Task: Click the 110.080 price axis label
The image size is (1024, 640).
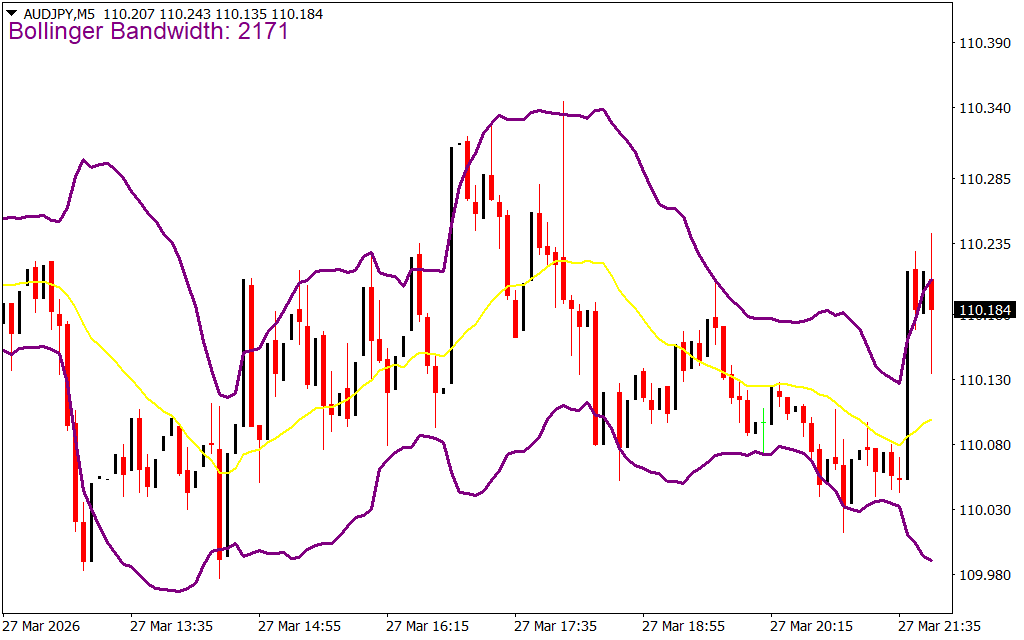Action: pos(985,445)
